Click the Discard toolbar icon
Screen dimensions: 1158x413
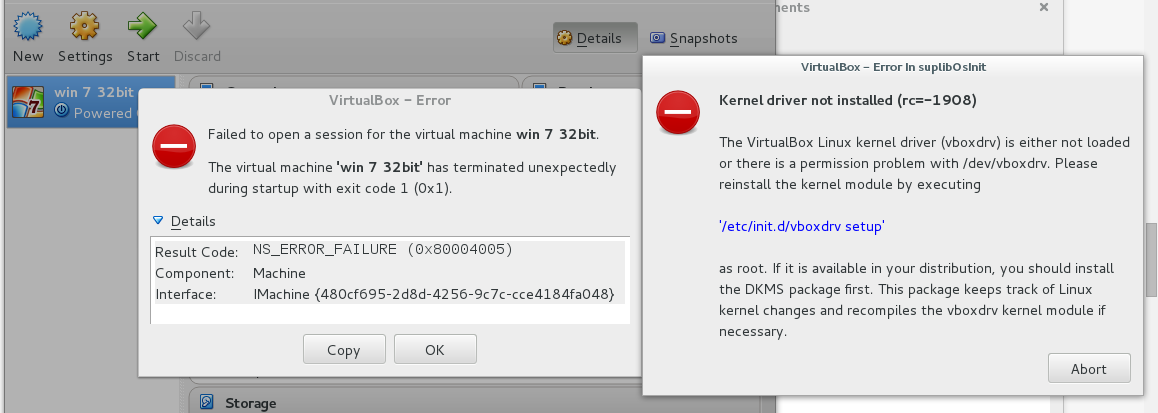click(x=197, y=26)
